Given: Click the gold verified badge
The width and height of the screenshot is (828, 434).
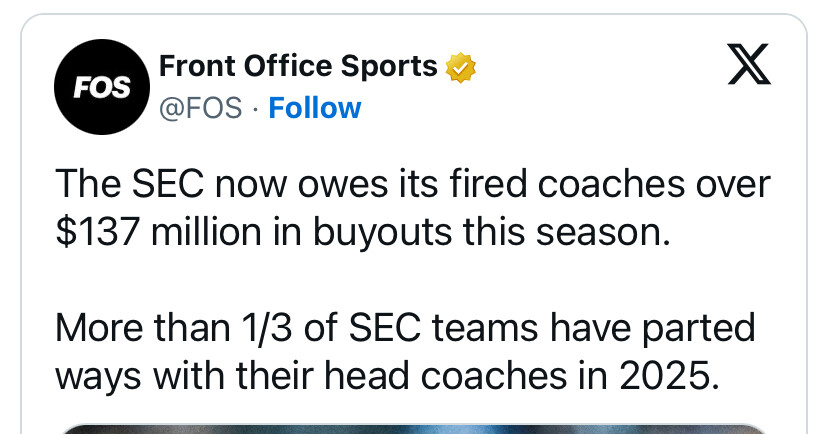Looking at the screenshot, I should point(459,67).
